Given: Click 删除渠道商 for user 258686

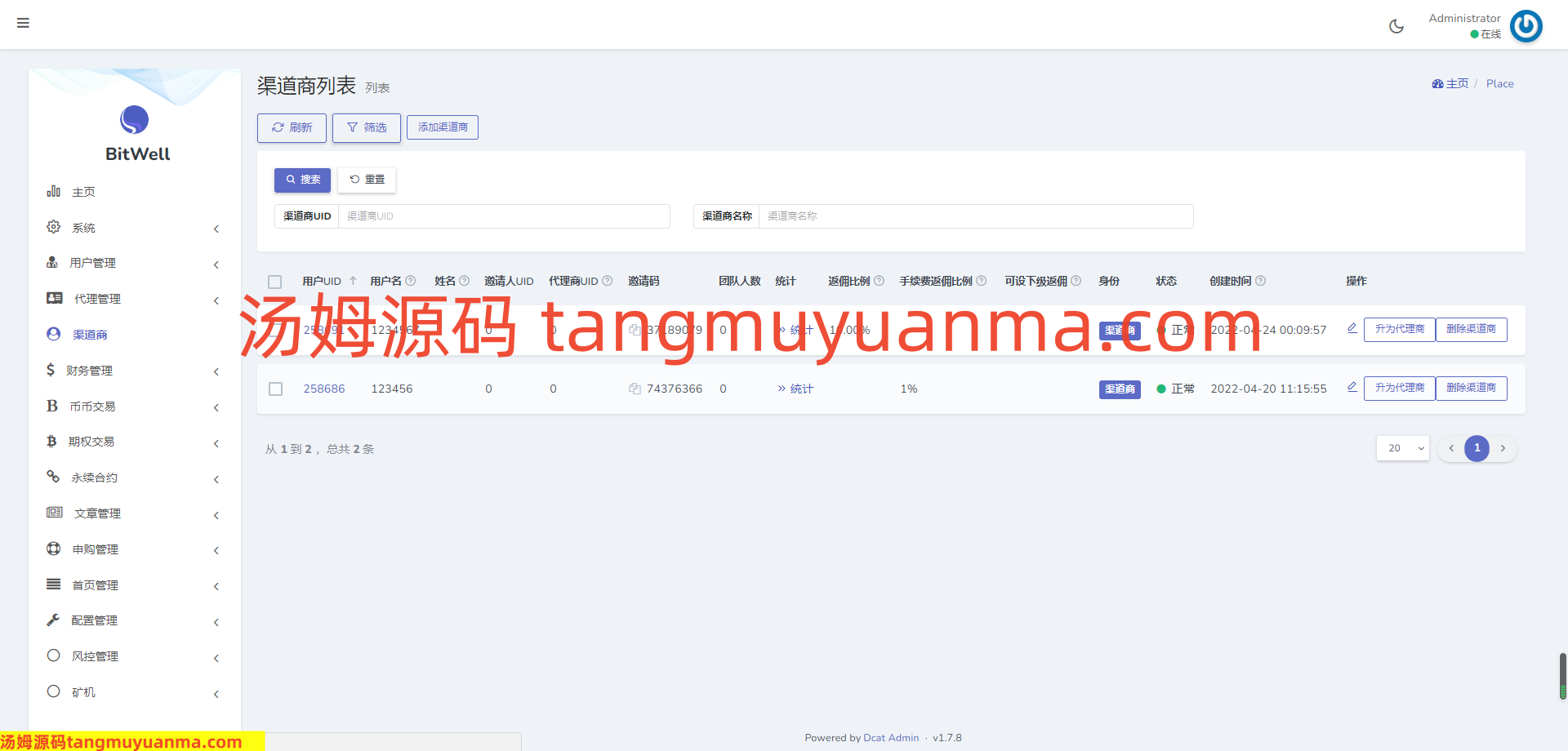Looking at the screenshot, I should [x=1471, y=388].
